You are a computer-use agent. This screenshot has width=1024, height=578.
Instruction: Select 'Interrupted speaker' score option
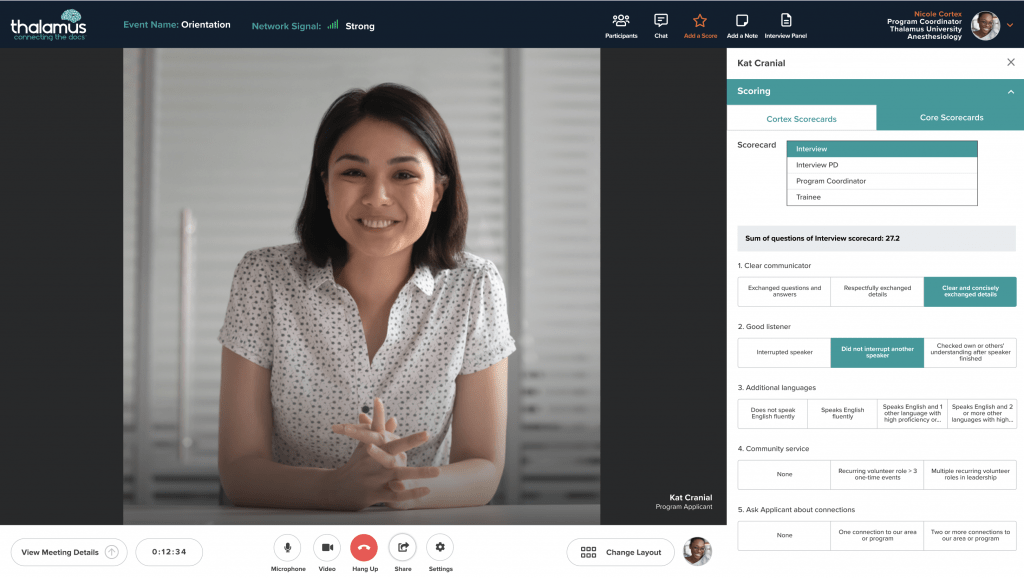[x=784, y=352]
